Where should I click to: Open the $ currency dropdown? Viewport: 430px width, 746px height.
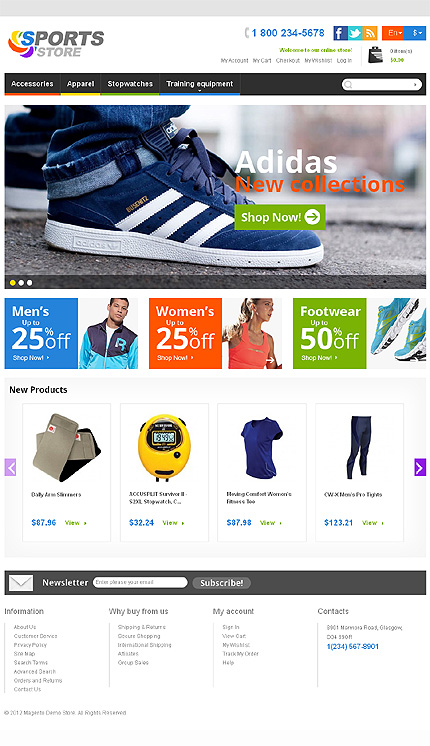coord(415,33)
